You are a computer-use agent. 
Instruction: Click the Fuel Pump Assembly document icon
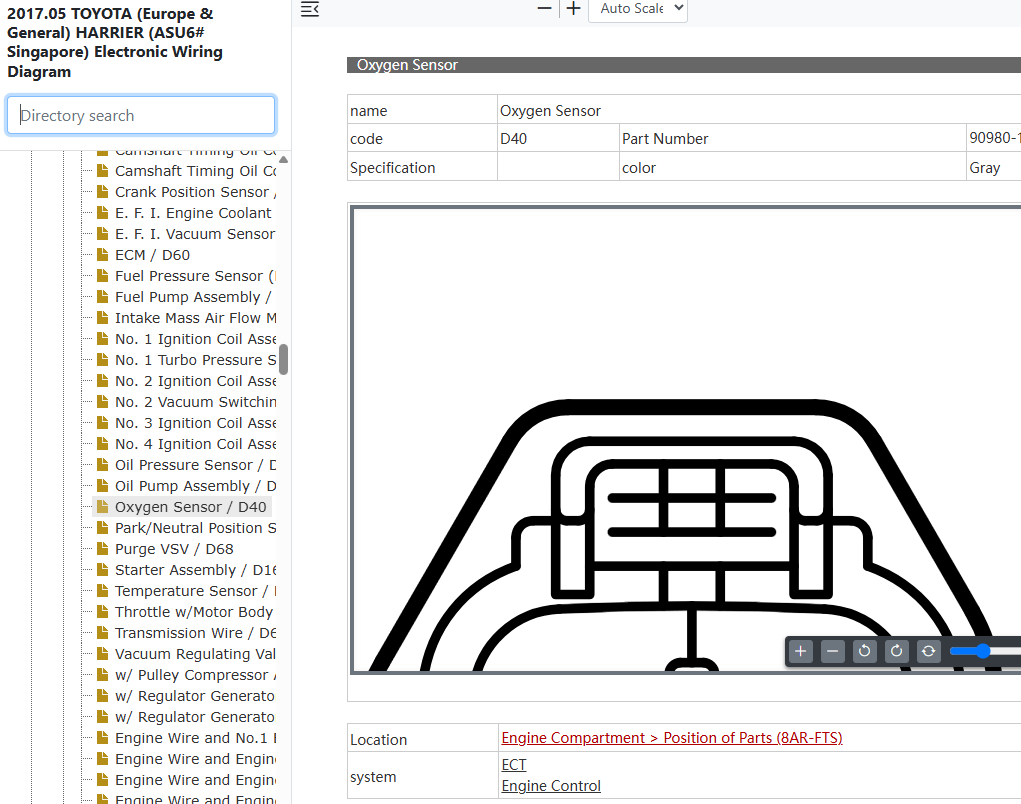tap(102, 296)
